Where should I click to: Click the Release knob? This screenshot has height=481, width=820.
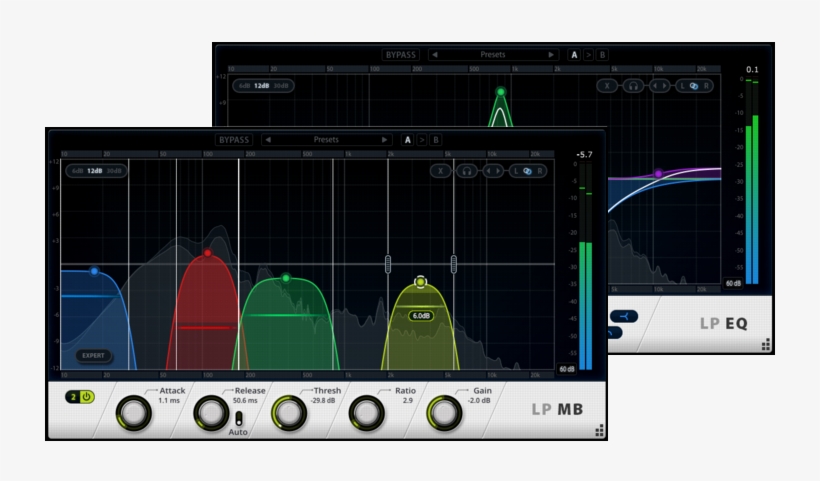click(x=211, y=413)
